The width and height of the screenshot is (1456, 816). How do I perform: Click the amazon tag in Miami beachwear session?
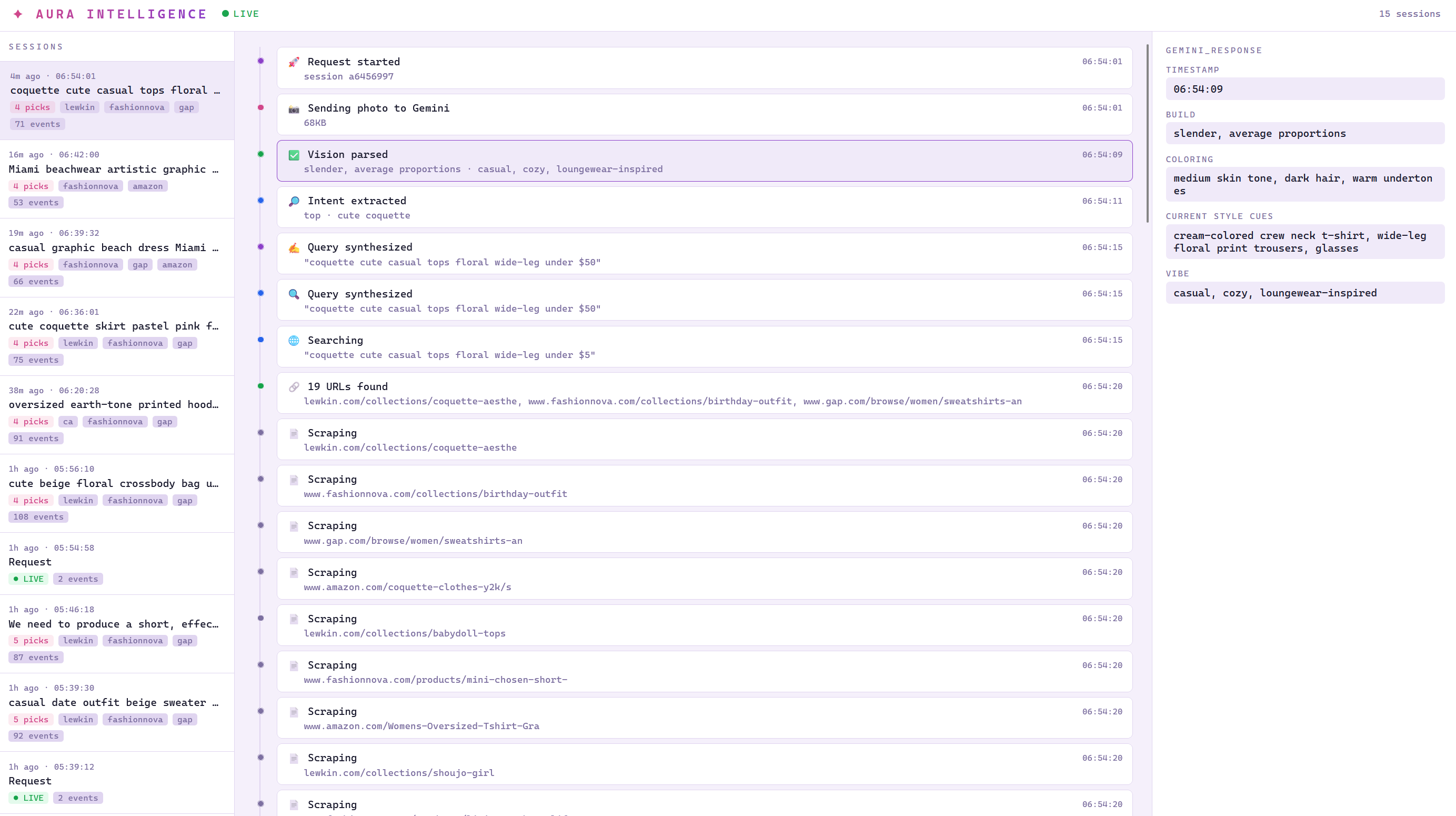[147, 186]
